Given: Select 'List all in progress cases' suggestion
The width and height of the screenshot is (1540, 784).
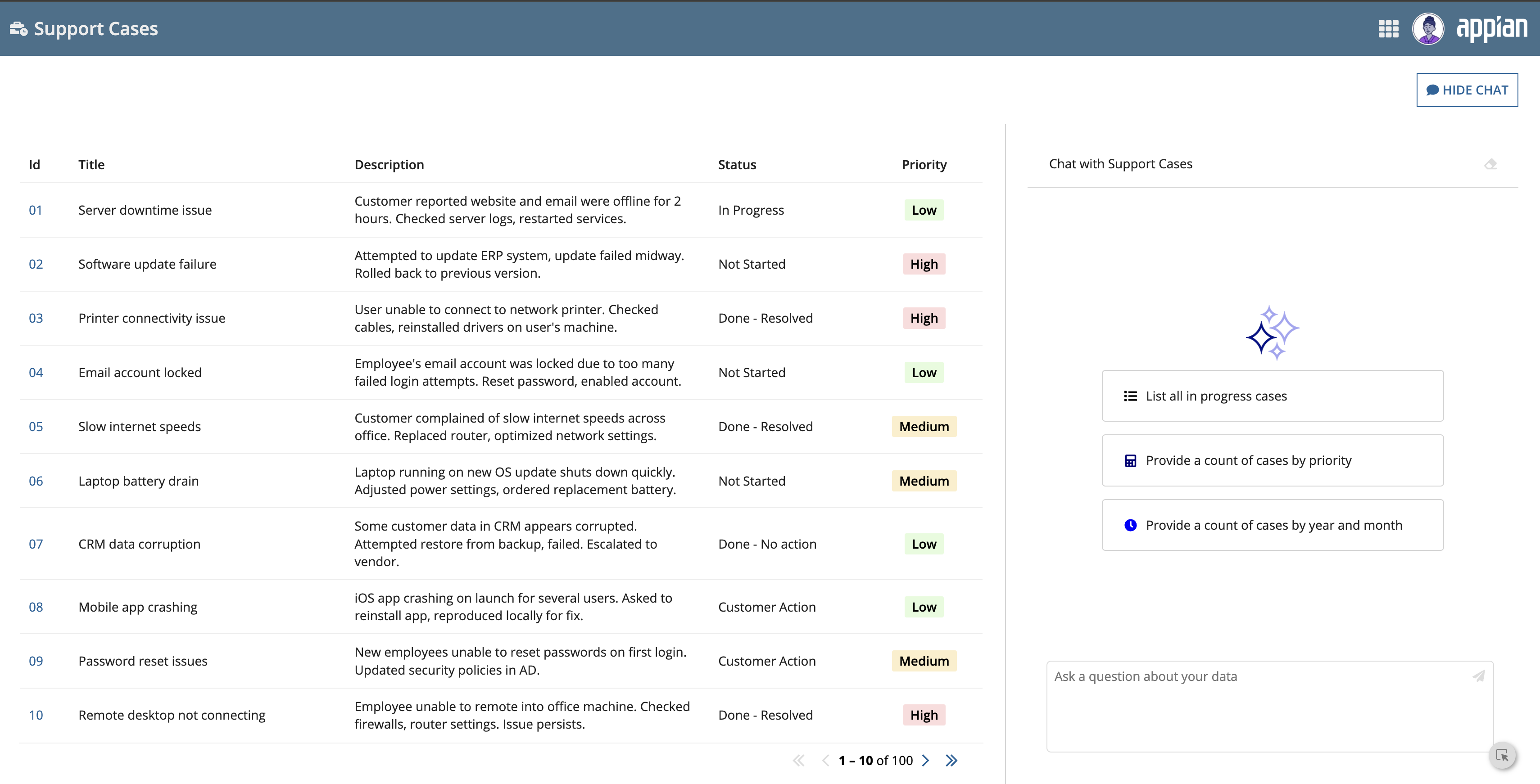Looking at the screenshot, I should point(1273,396).
